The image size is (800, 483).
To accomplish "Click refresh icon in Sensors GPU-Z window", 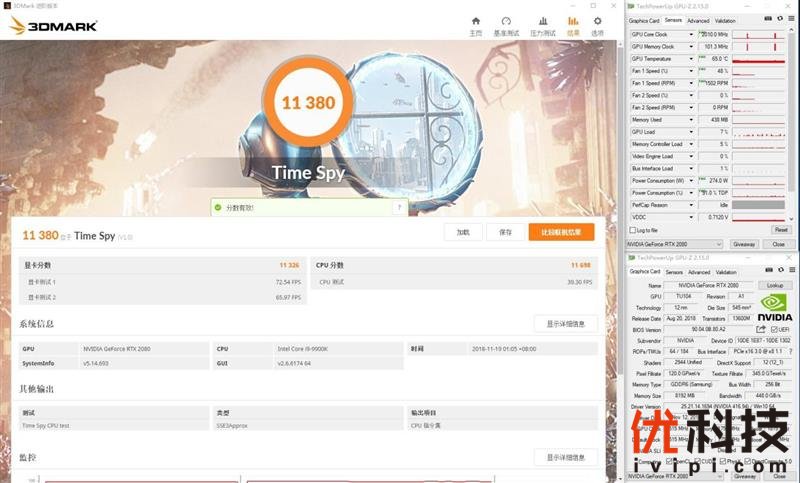I will click(x=780, y=18).
